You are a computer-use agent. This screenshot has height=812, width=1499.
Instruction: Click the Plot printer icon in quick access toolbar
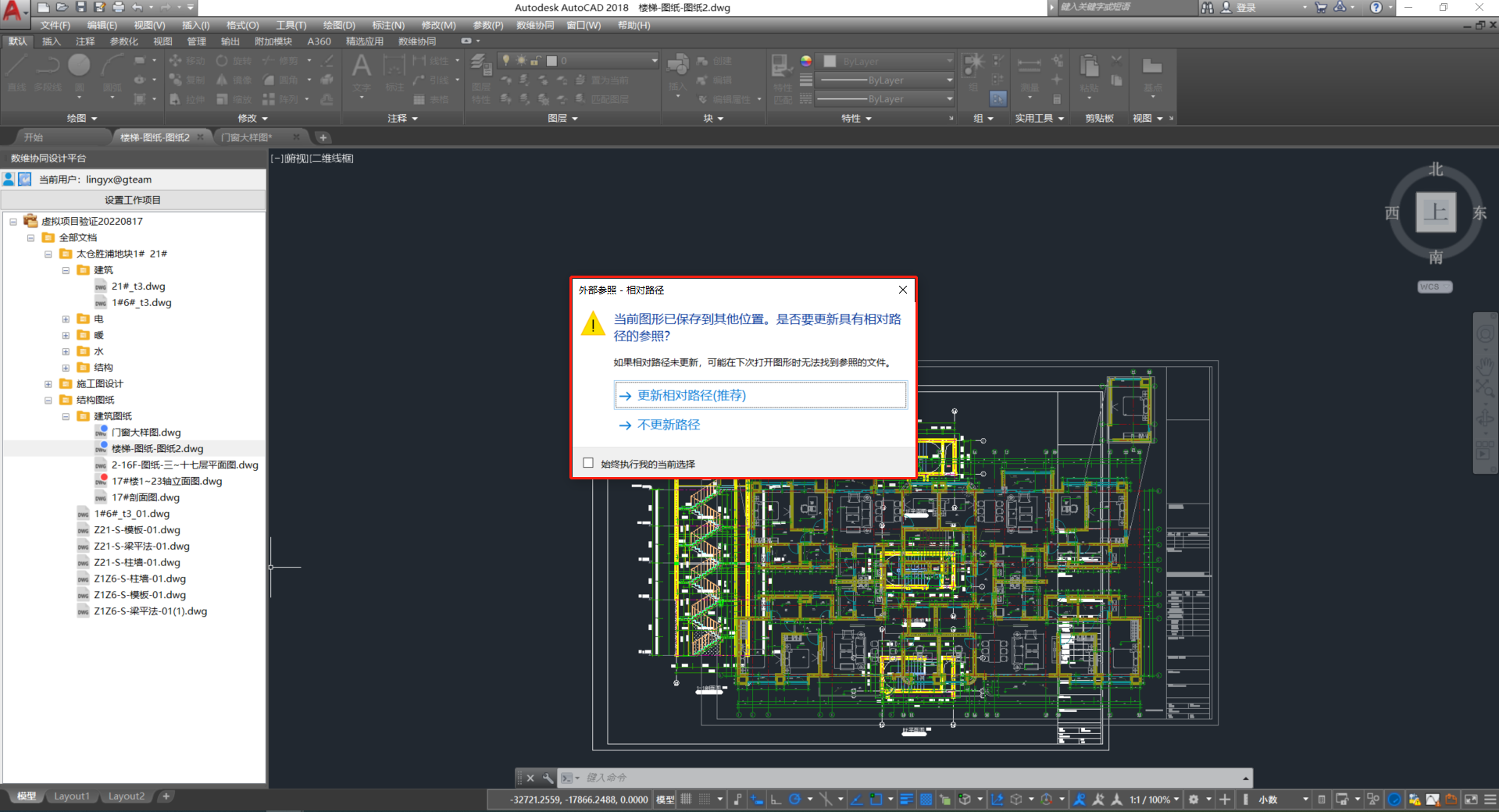tap(118, 7)
